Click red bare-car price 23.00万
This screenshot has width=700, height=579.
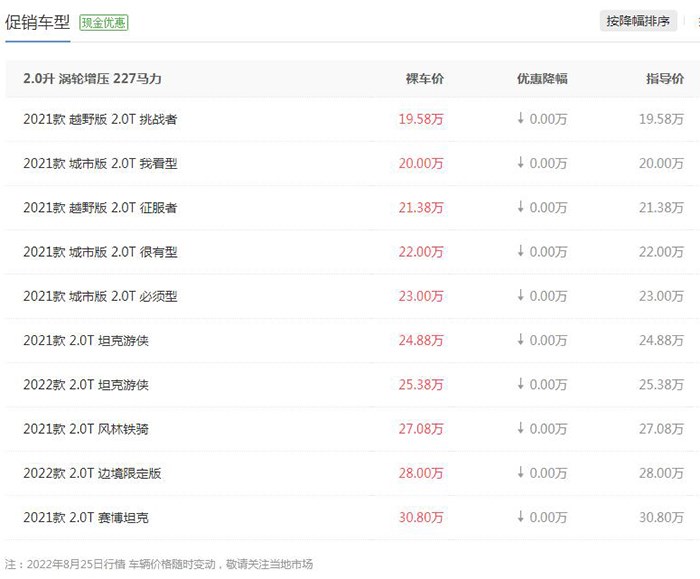(x=421, y=296)
